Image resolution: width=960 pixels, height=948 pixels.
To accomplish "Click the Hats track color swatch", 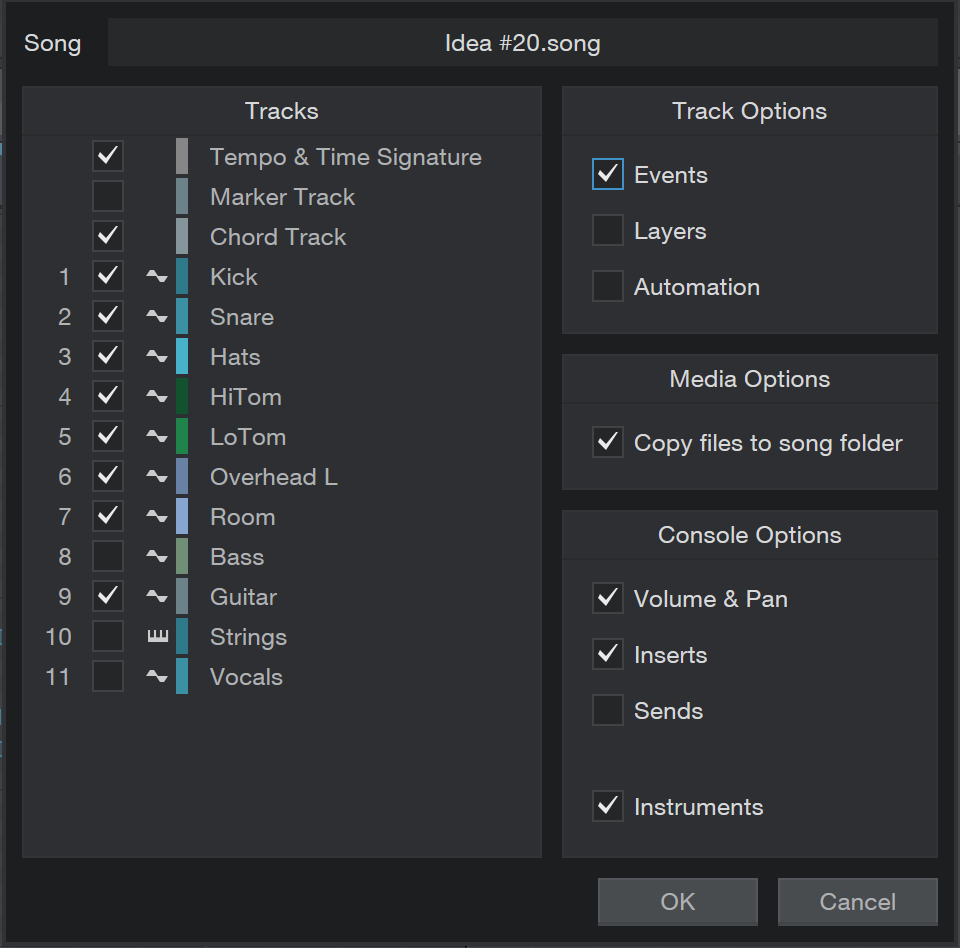I will point(182,356).
